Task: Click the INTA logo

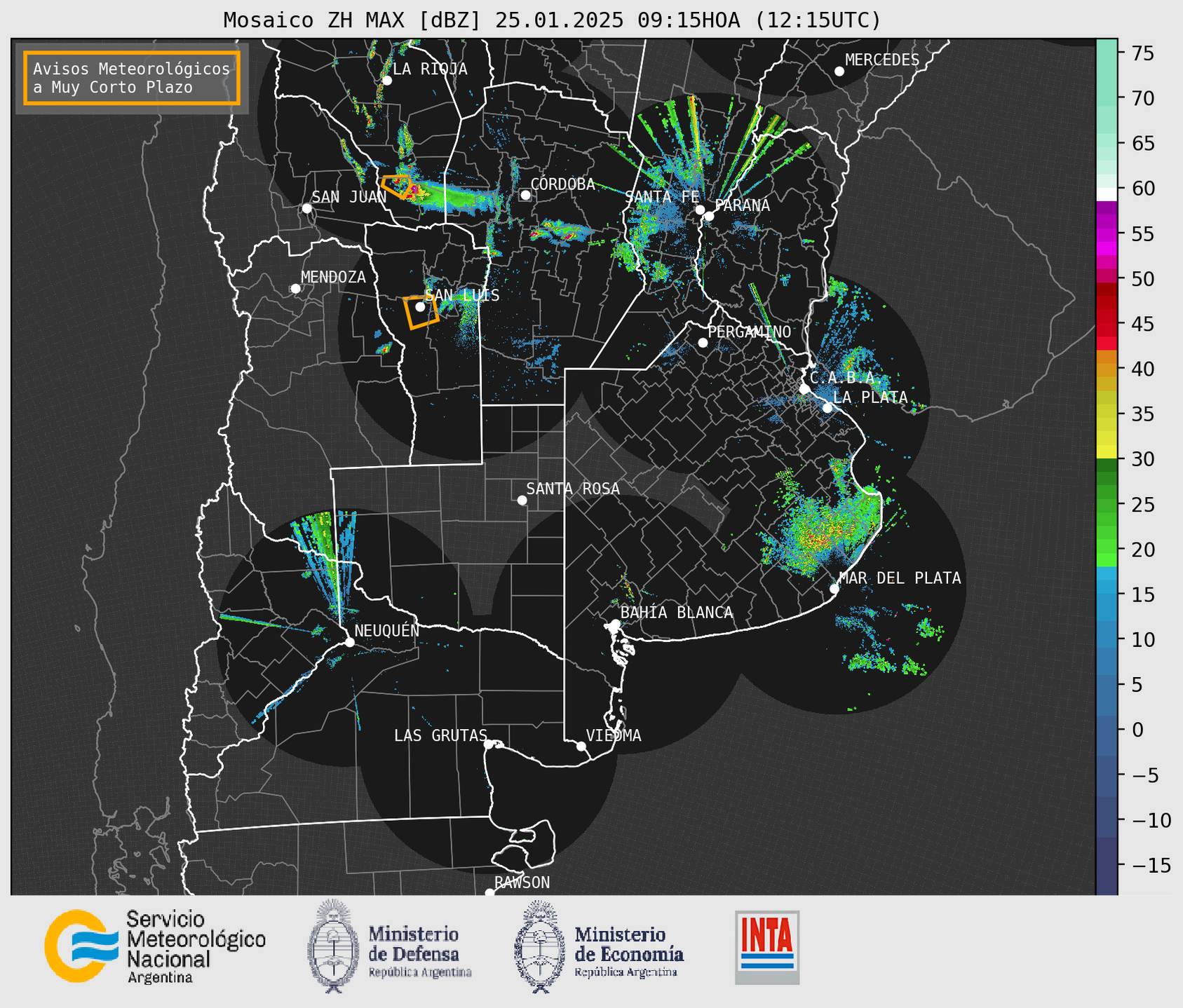Action: click(x=767, y=947)
